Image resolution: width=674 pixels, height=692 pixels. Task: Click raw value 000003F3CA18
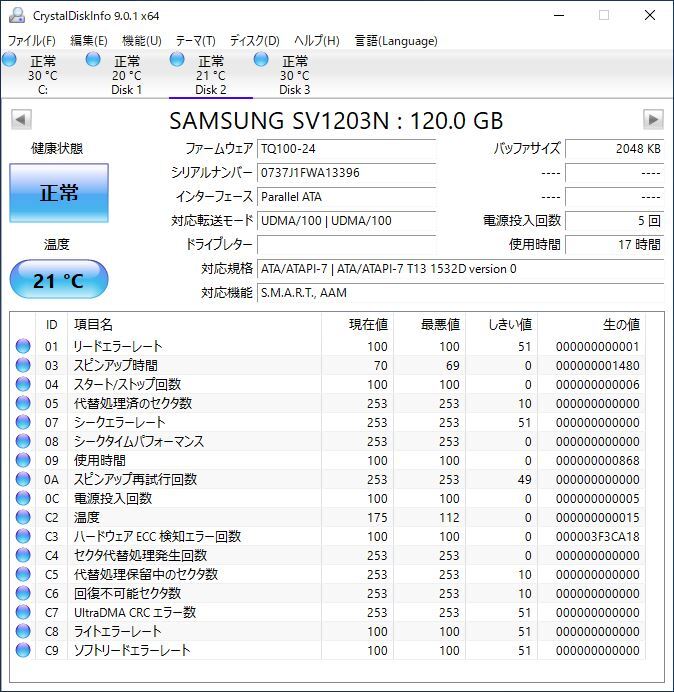pos(597,536)
